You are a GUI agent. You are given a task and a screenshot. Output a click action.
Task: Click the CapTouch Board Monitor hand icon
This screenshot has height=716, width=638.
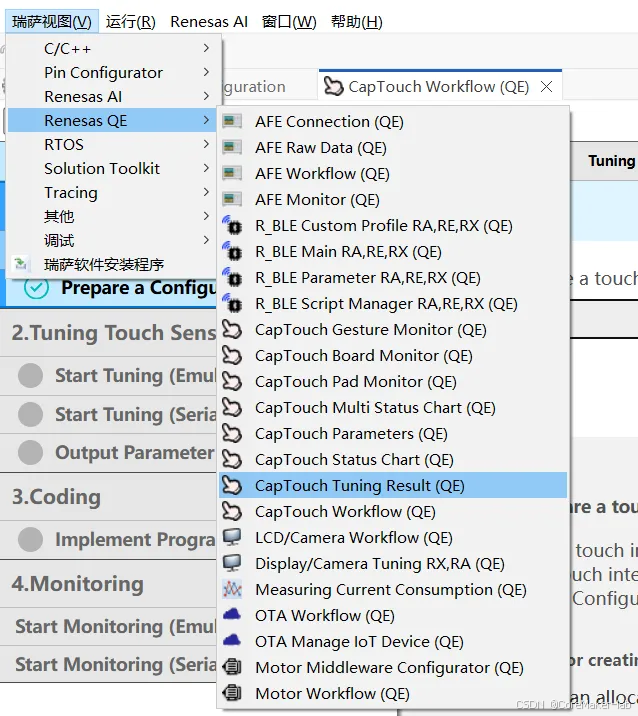click(232, 355)
